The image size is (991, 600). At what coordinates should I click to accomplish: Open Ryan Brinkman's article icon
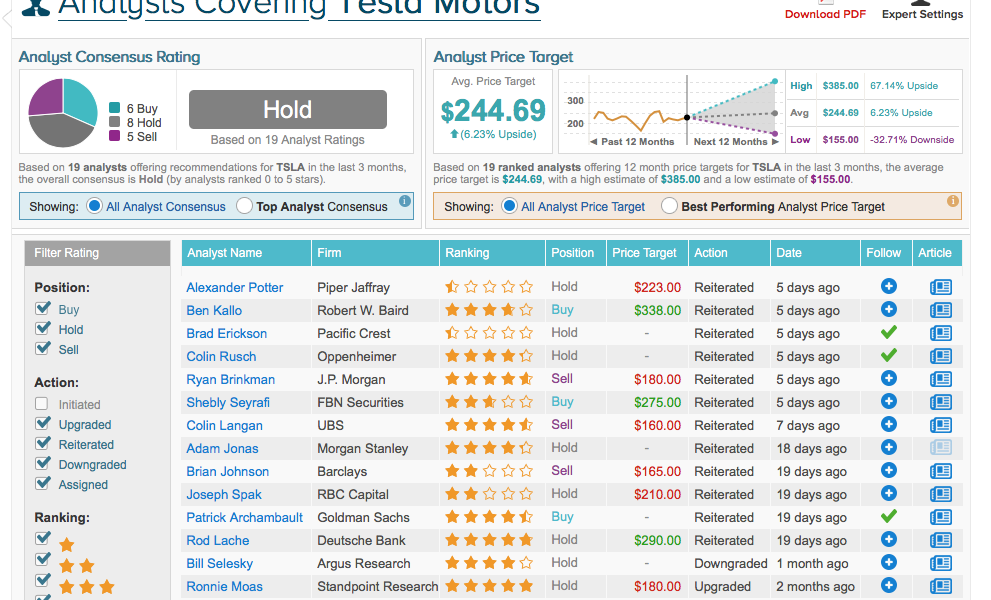coord(940,379)
